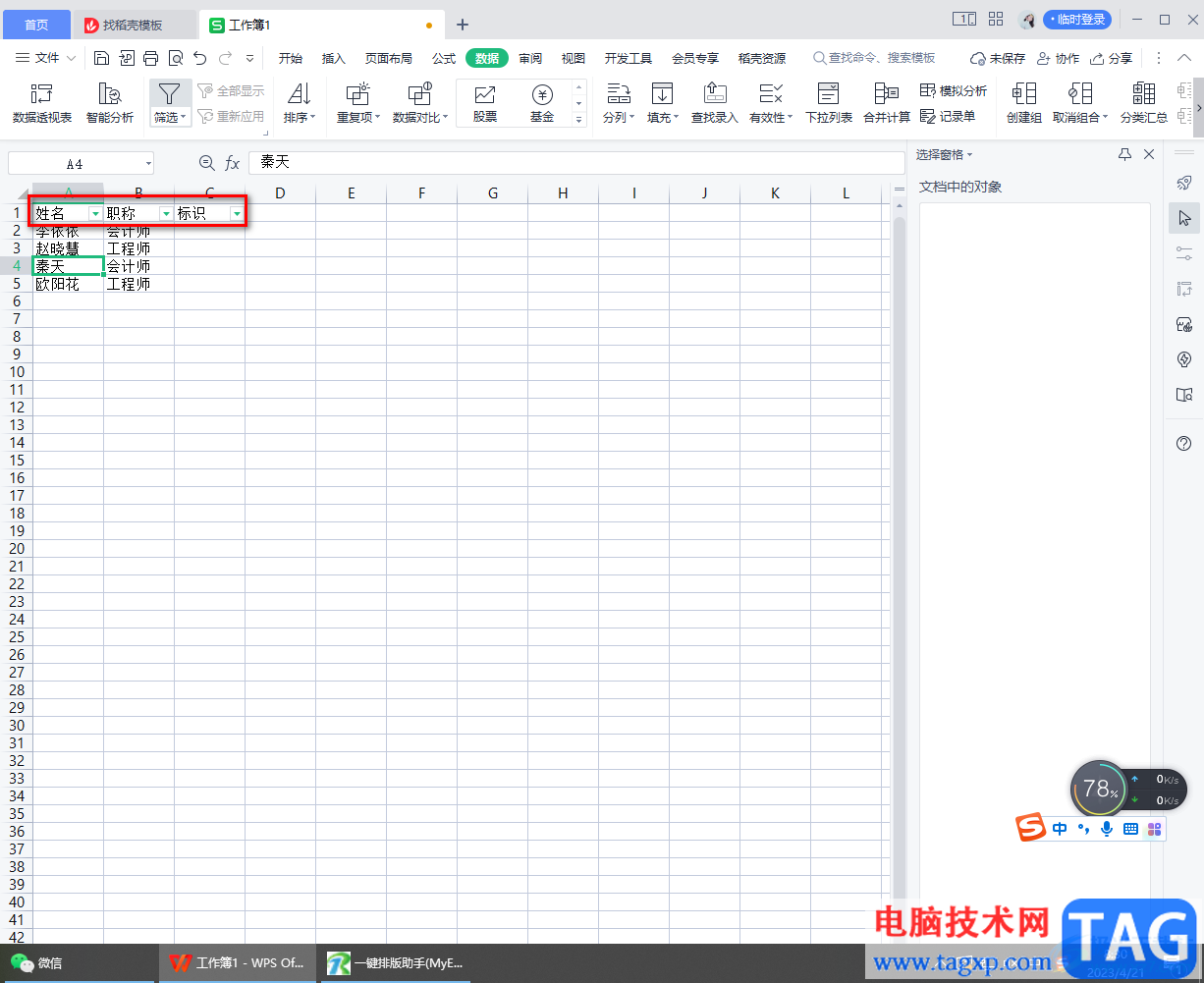Switch to 一键排版助手 in taskbar

pos(395,963)
